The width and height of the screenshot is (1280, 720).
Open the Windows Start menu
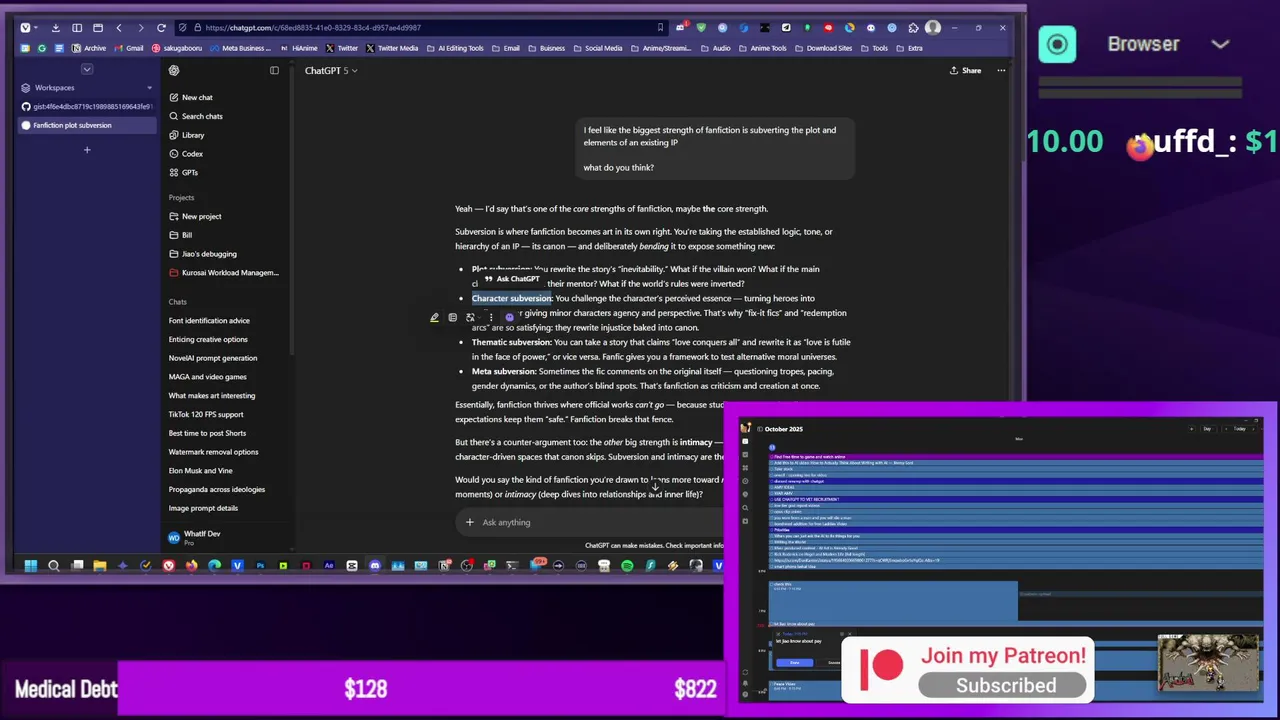tap(30, 566)
